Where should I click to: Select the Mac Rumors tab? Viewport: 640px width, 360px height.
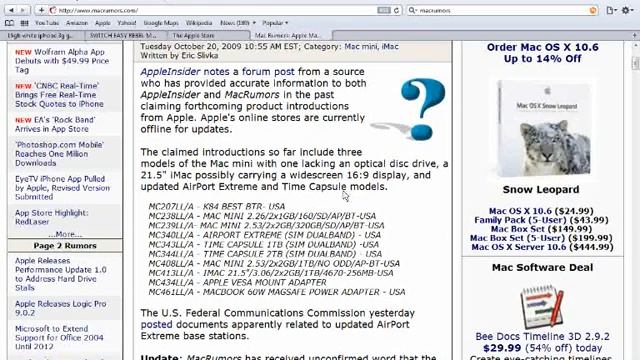pos(290,36)
